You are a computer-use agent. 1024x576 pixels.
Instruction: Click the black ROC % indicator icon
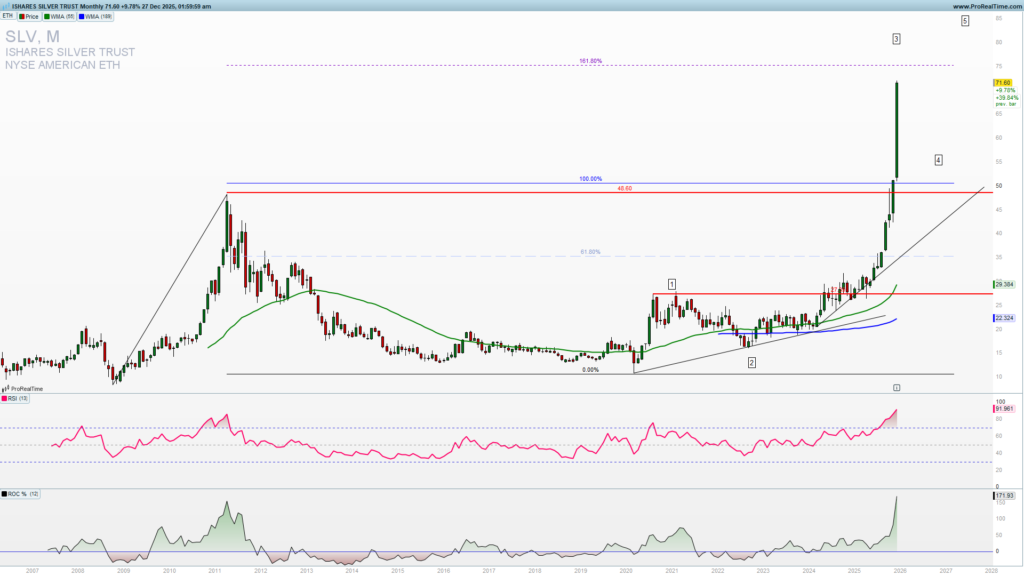coord(5,494)
